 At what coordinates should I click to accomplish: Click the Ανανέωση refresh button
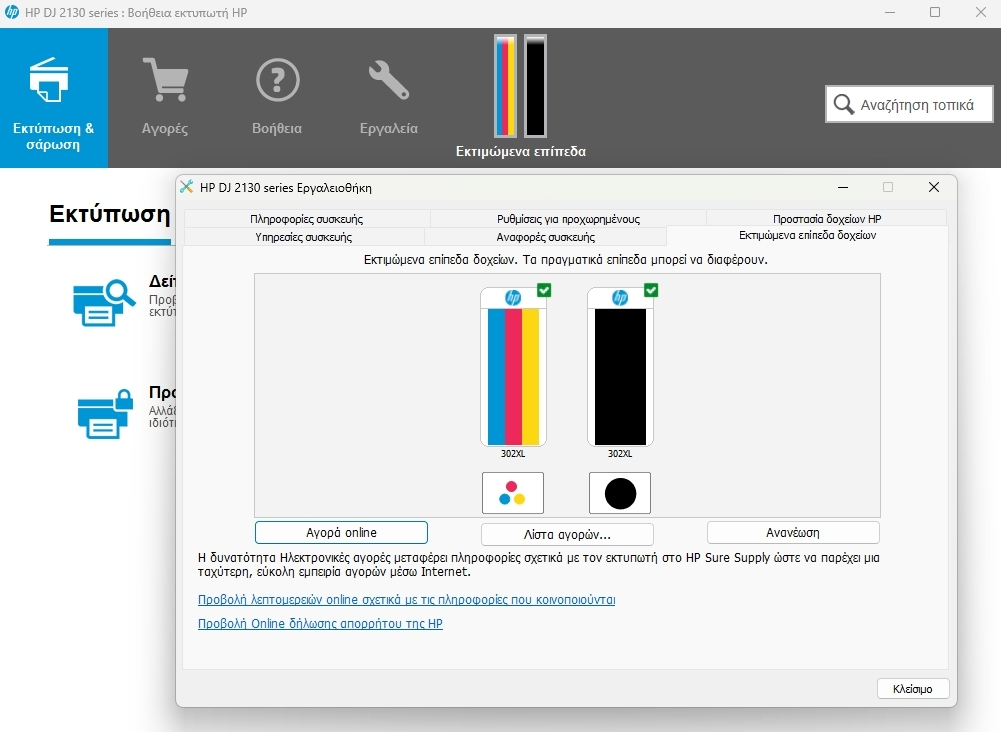pyautogui.click(x=793, y=532)
